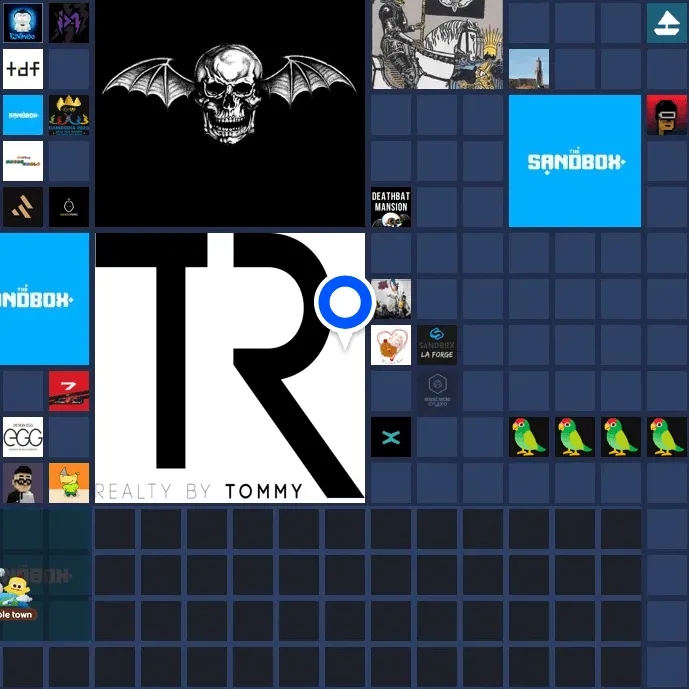This screenshot has height=689, width=689.
Task: Open the teal X logo tile
Action: [391, 437]
